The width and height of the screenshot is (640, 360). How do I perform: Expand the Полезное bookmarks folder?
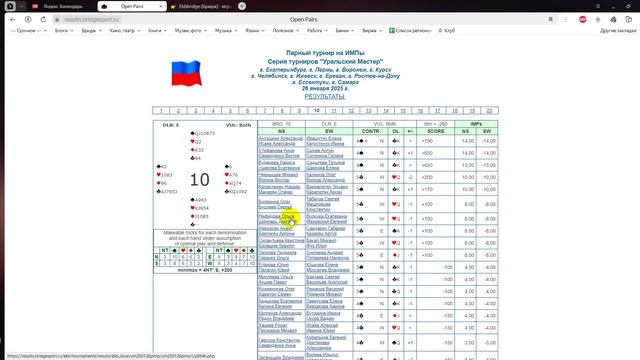[x=286, y=31]
